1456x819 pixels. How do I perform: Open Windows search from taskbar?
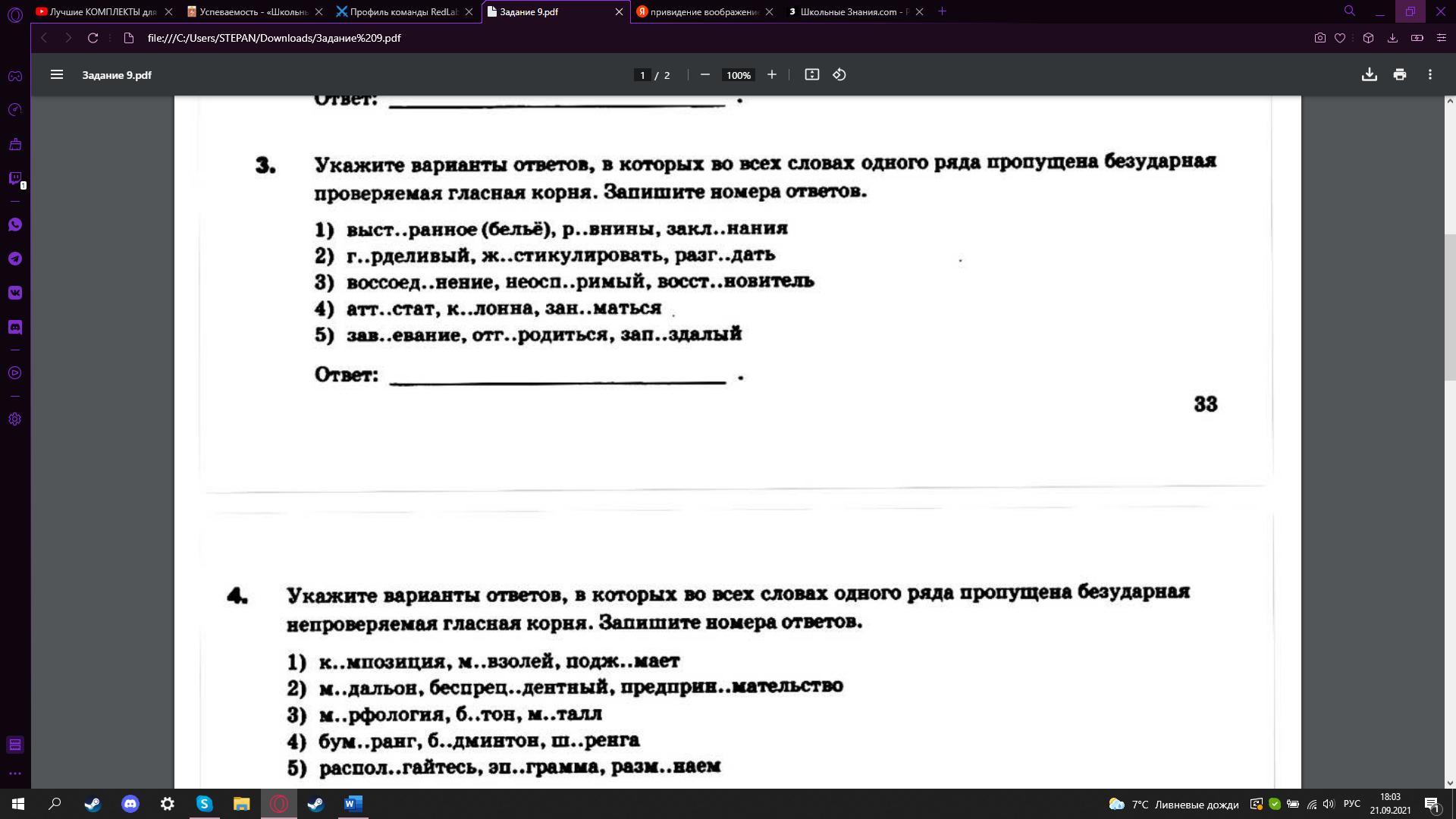[55, 804]
